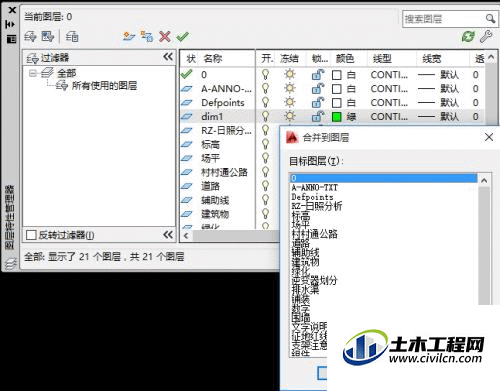Click the search magnifier icon
Image resolution: width=500 pixels, height=391 pixels.
490,19
